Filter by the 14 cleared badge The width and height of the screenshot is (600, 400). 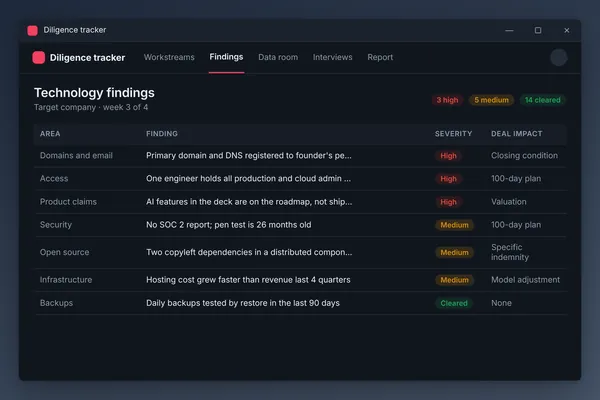543,100
